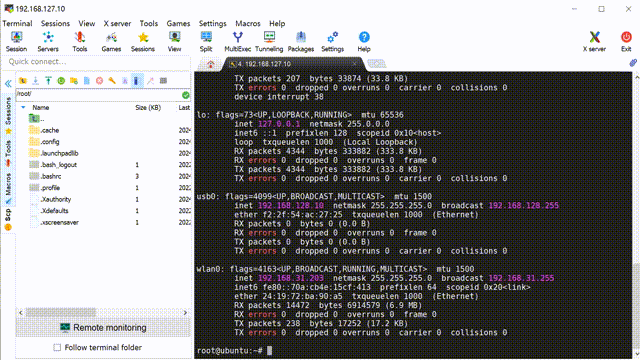This screenshot has width=640, height=360.
Task: Confirm the path with the green check
Action: 186,95
